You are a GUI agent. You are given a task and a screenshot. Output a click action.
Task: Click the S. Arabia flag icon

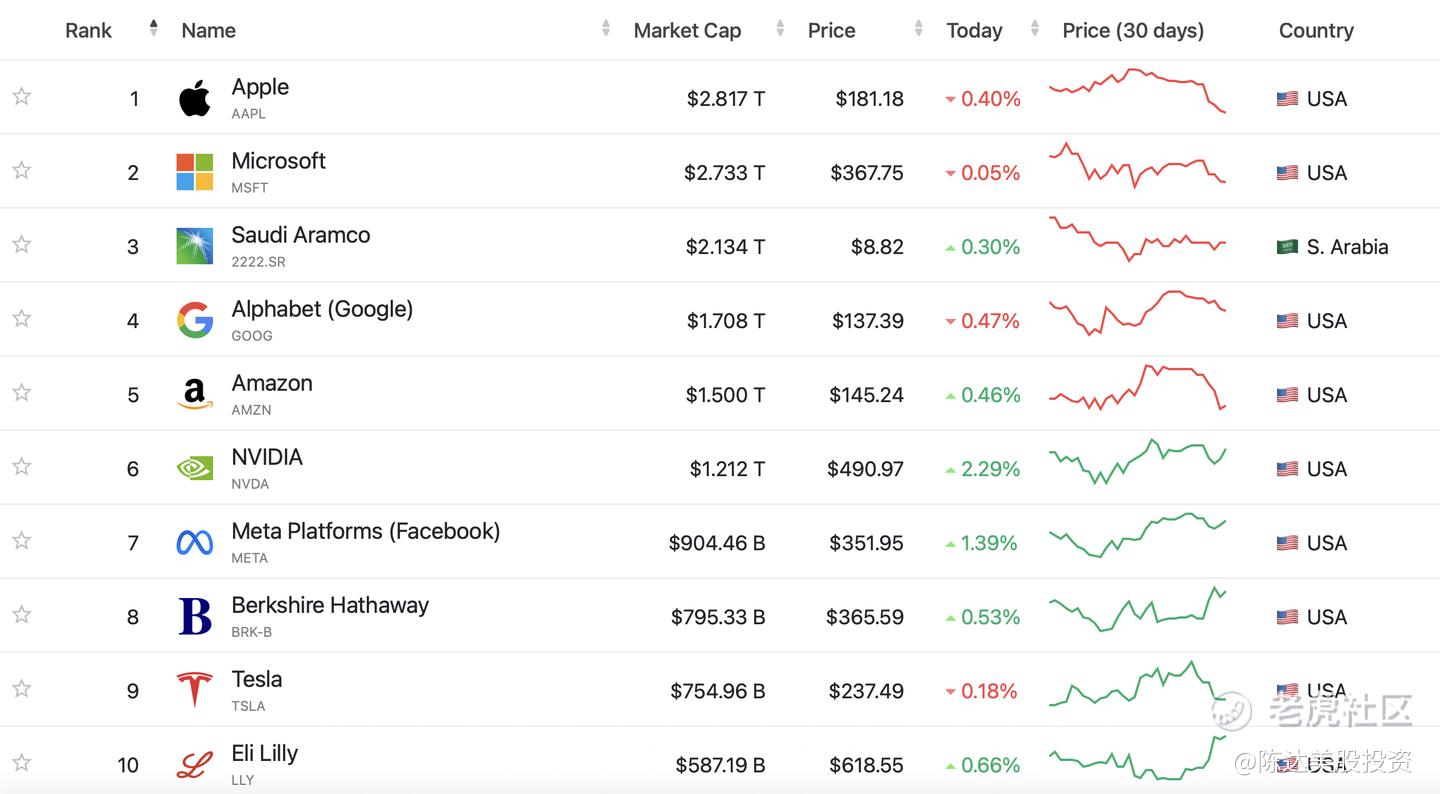coord(1287,246)
